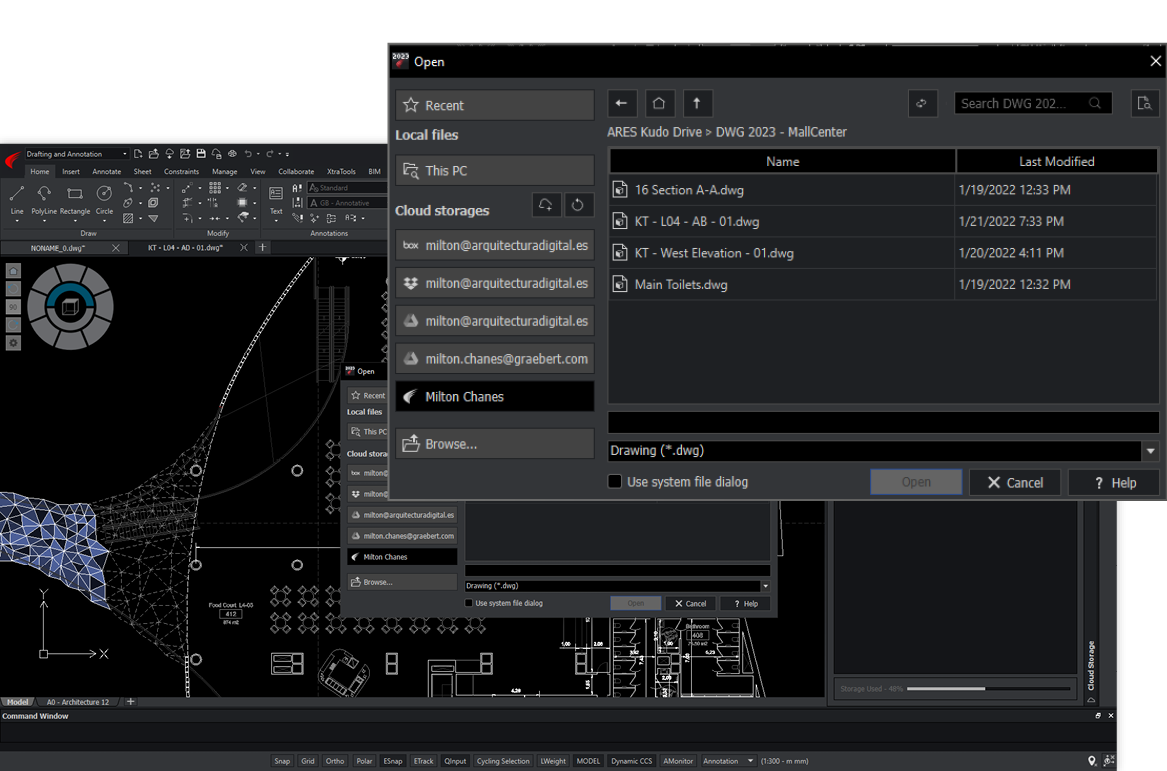Open the Annotate ribbon tab
The width and height of the screenshot is (1167, 771).
[x=106, y=171]
